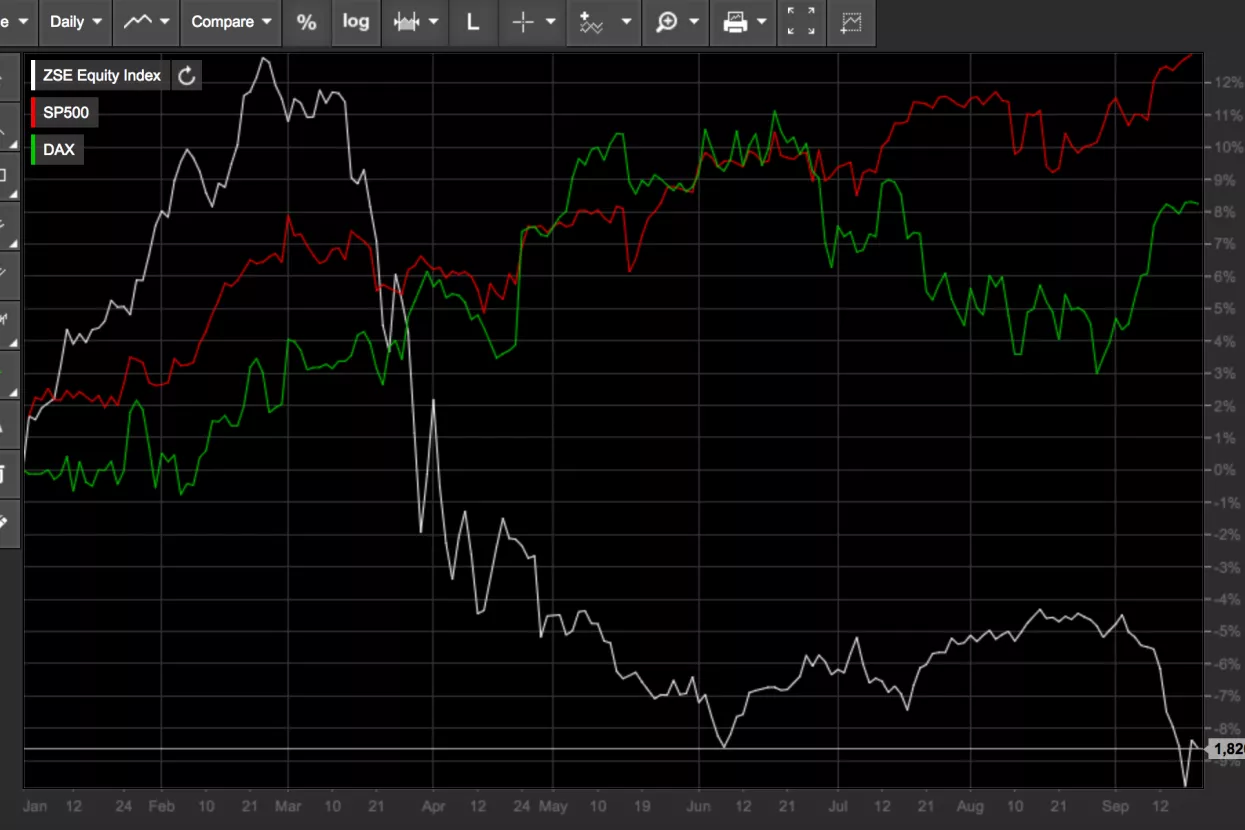Click the chart range icon with the histogram
Viewport: 1245px width, 830px height.
[406, 22]
